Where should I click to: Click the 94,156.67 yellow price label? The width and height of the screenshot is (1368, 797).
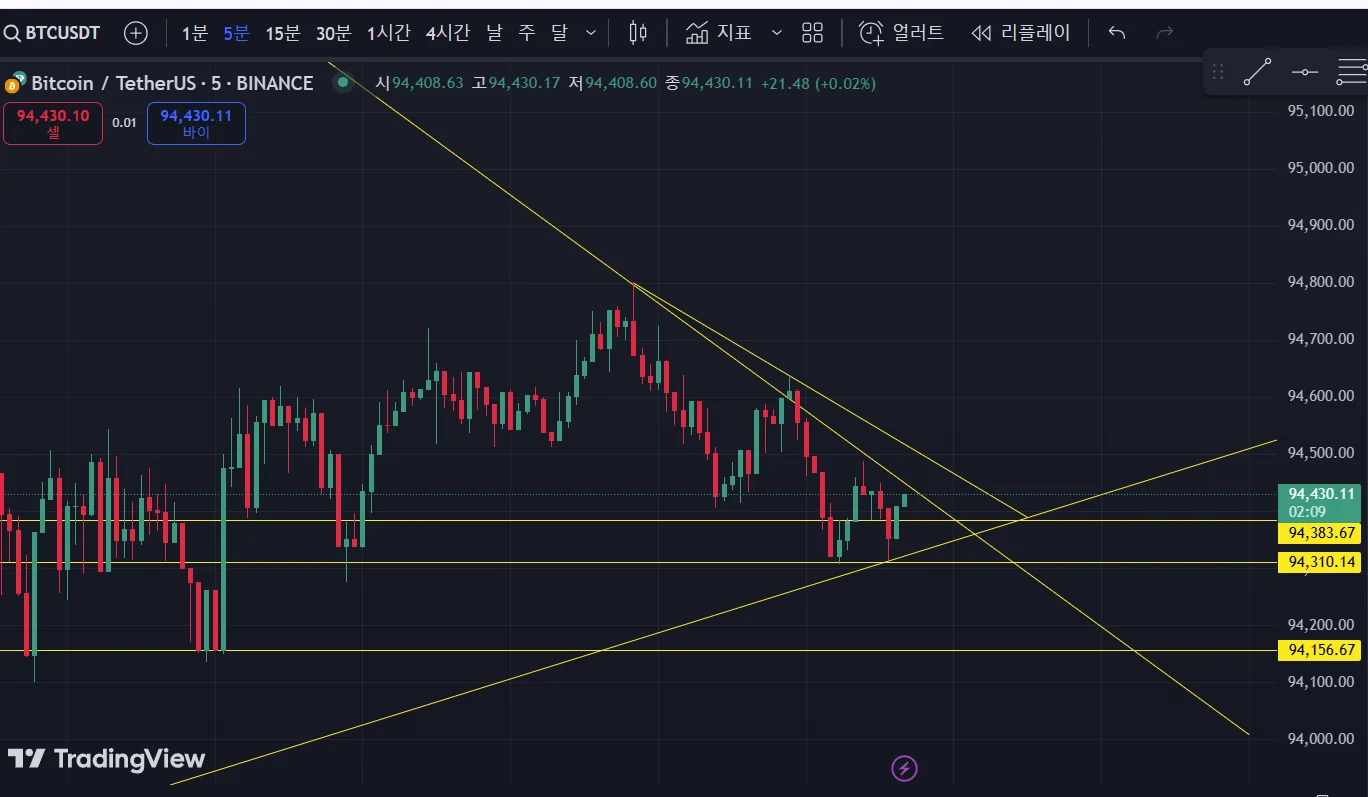click(1320, 650)
